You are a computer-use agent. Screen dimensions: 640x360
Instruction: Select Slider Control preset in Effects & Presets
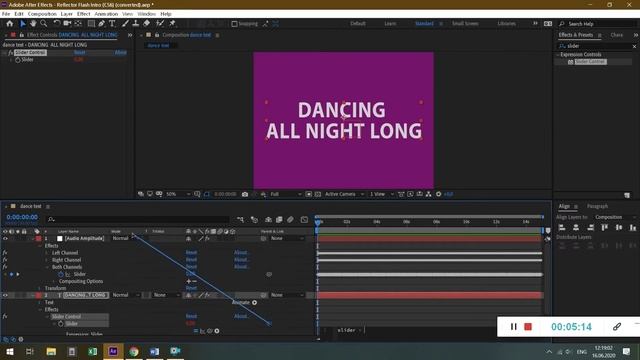(x=590, y=62)
